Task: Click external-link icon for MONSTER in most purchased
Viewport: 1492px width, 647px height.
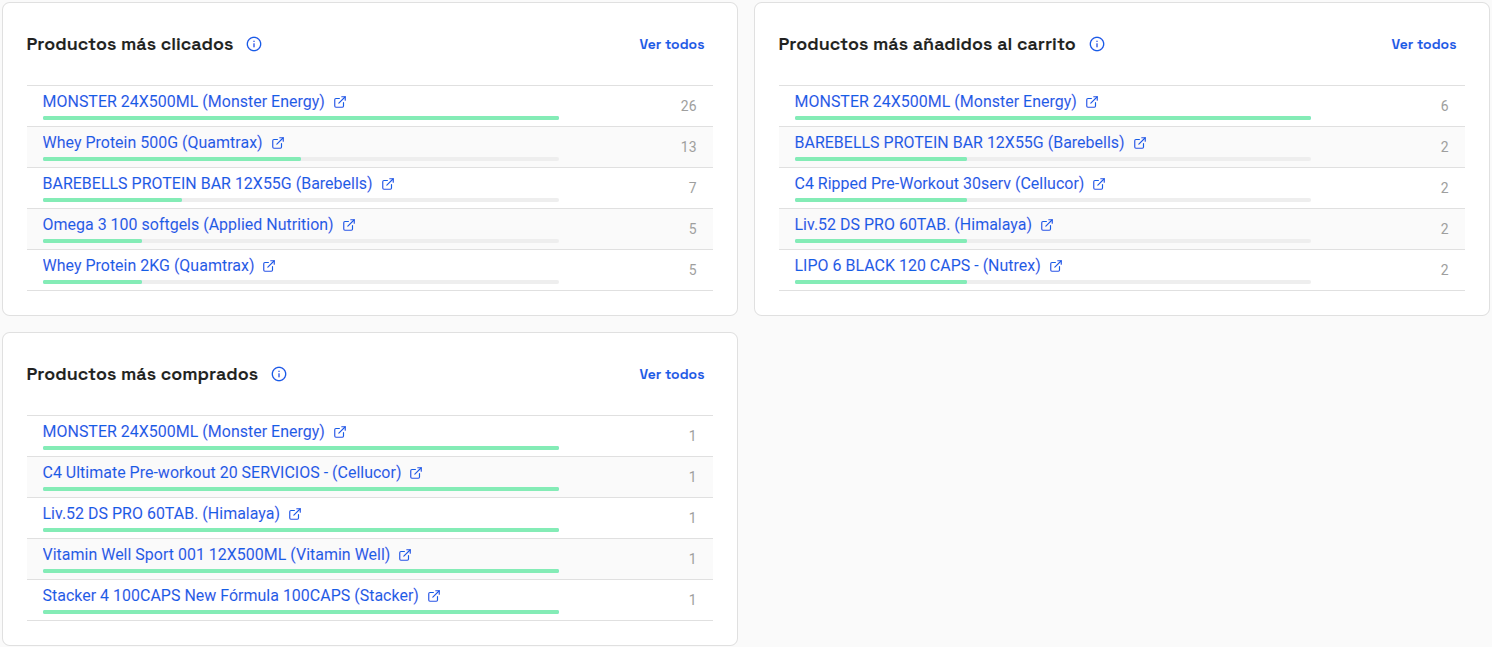Action: point(340,432)
